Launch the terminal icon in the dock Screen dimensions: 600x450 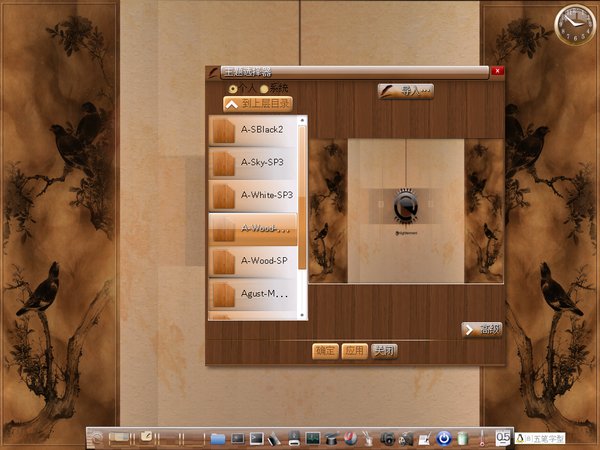[256, 438]
